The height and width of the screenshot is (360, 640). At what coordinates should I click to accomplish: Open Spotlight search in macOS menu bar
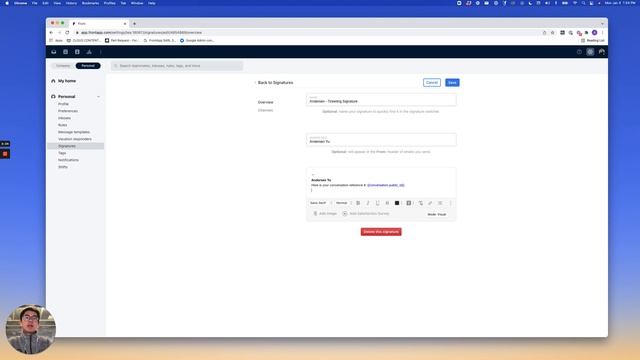coord(583,3)
